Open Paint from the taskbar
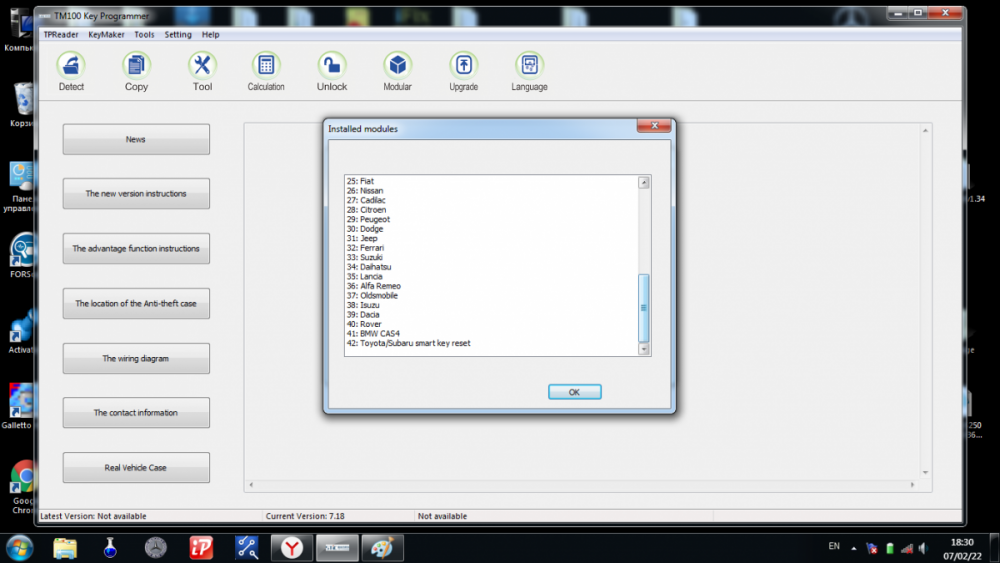The height and width of the screenshot is (563, 1000). 383,548
